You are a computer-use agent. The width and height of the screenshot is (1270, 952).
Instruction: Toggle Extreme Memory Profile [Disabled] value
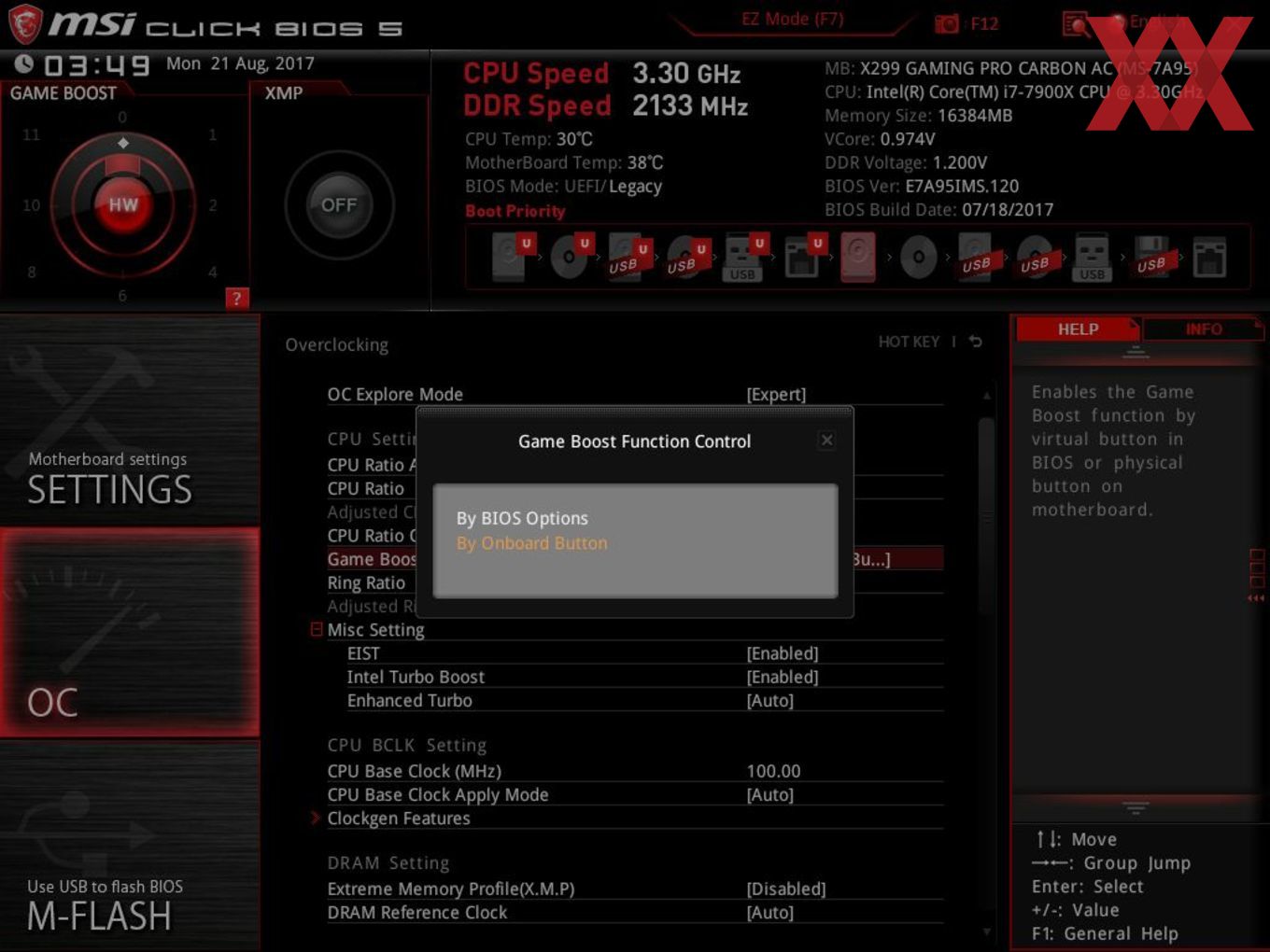786,889
